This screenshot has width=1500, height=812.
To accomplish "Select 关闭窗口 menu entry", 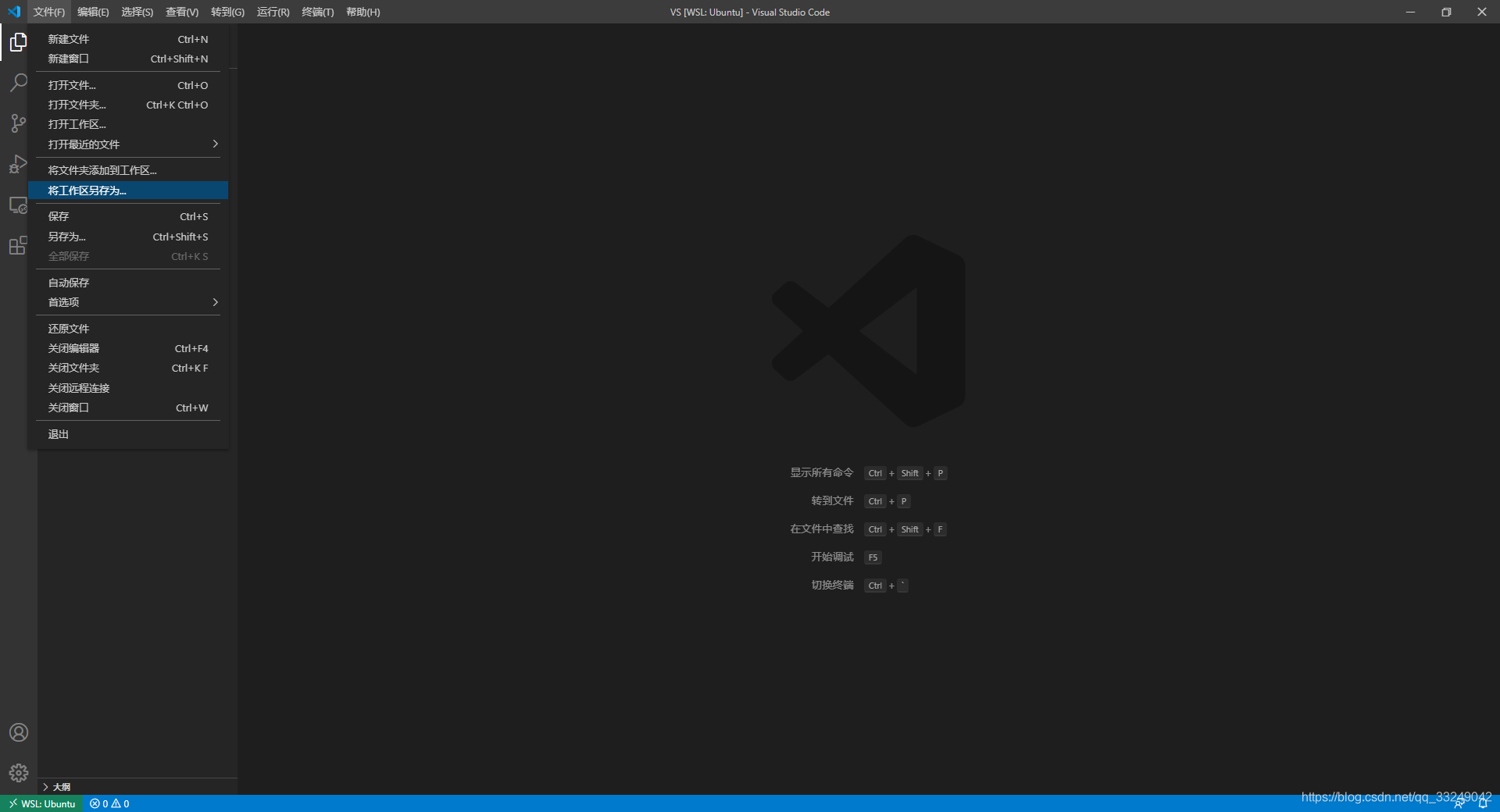I will pos(128,408).
